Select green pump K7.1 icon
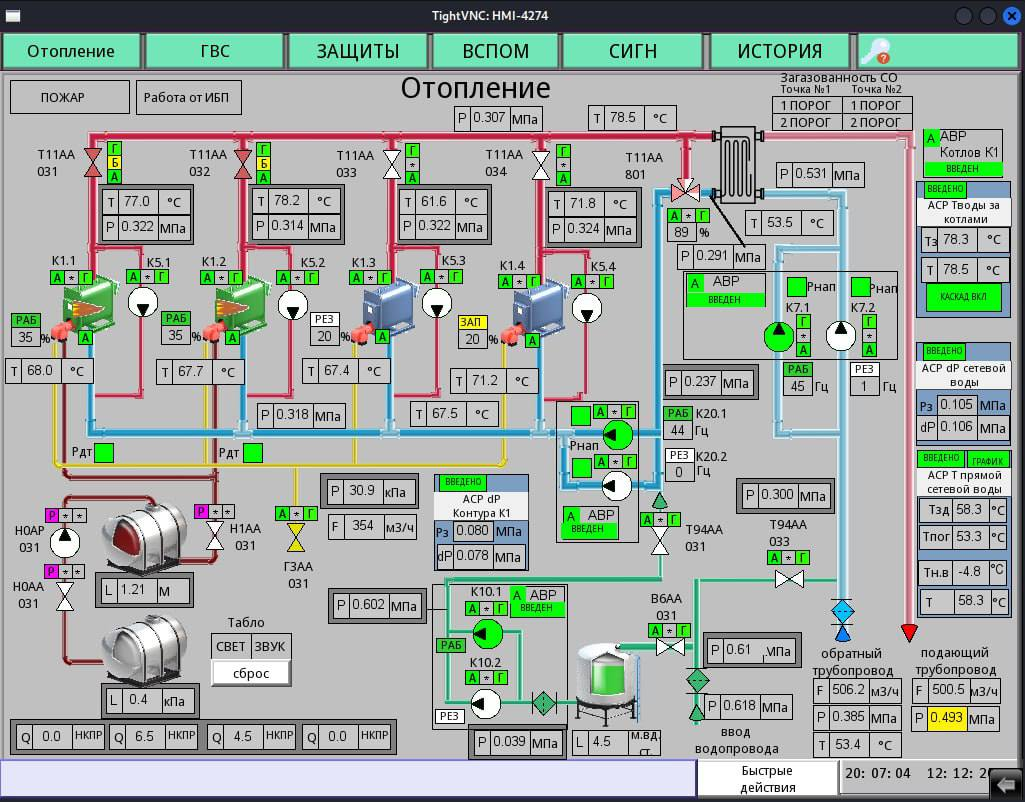 779,336
